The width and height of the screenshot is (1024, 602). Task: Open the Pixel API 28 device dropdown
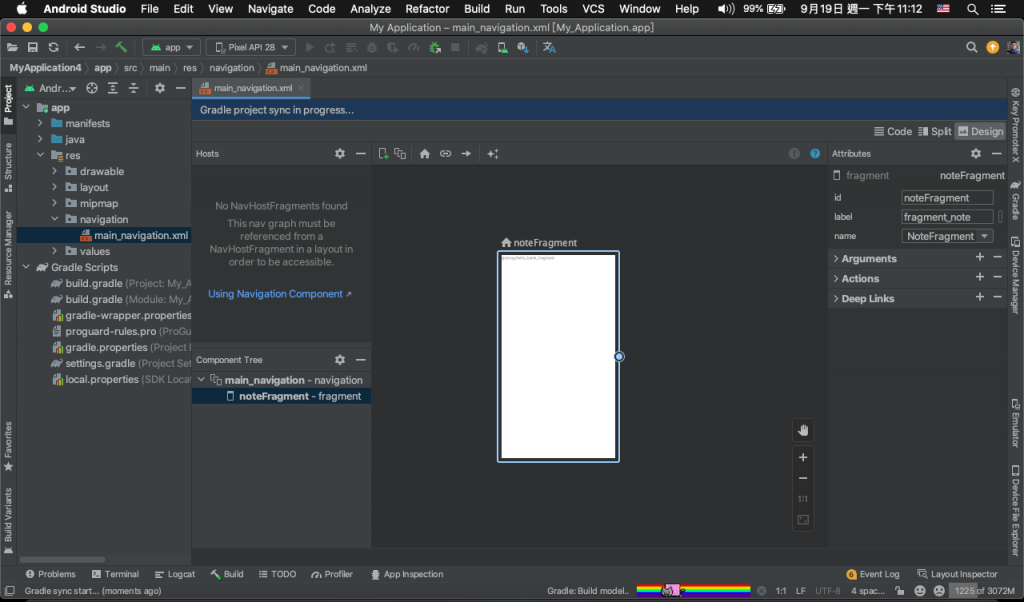pos(250,47)
